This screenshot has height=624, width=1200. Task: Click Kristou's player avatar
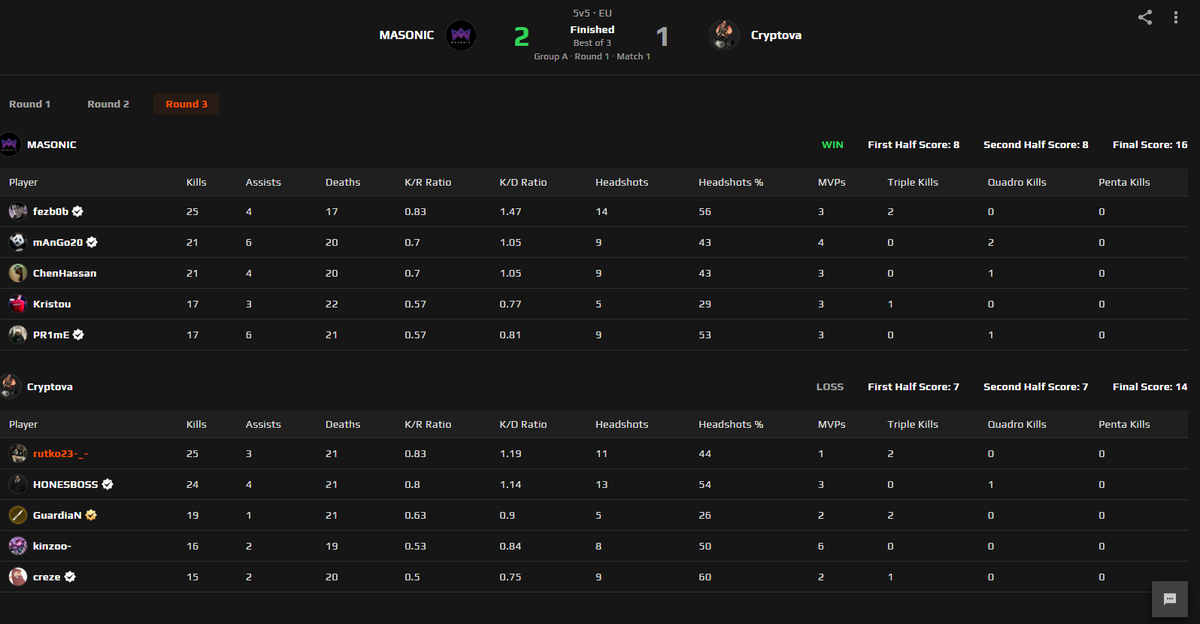(18, 304)
